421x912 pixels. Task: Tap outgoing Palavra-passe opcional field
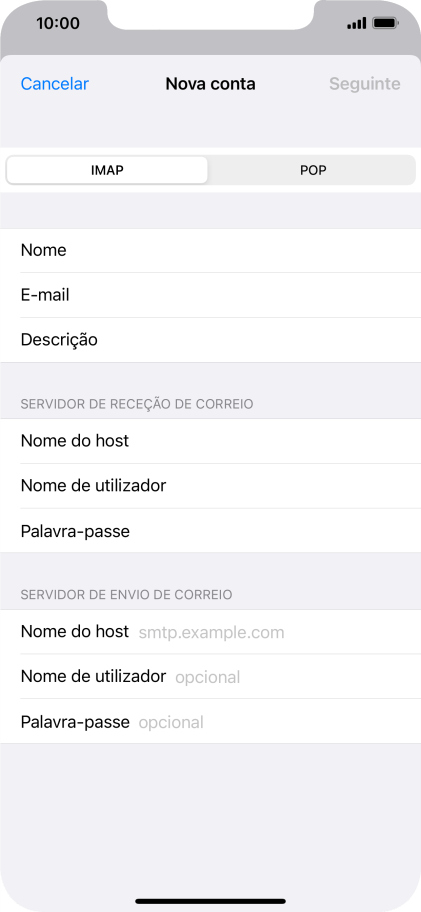[x=210, y=722]
